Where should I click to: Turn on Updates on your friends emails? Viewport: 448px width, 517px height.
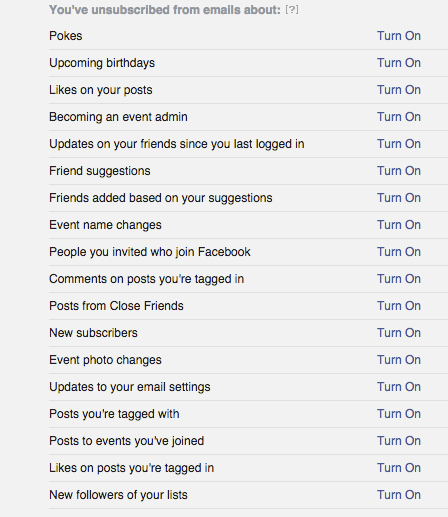coord(399,144)
